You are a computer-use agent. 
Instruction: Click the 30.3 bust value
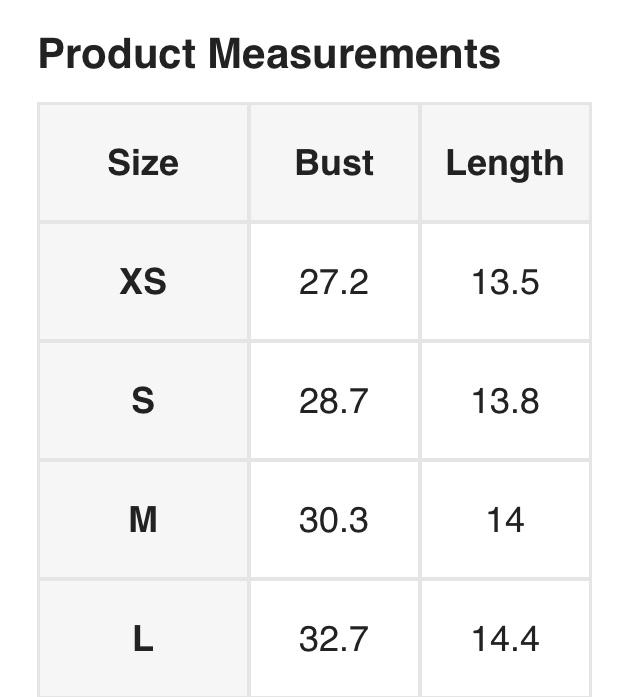pyautogui.click(x=334, y=520)
